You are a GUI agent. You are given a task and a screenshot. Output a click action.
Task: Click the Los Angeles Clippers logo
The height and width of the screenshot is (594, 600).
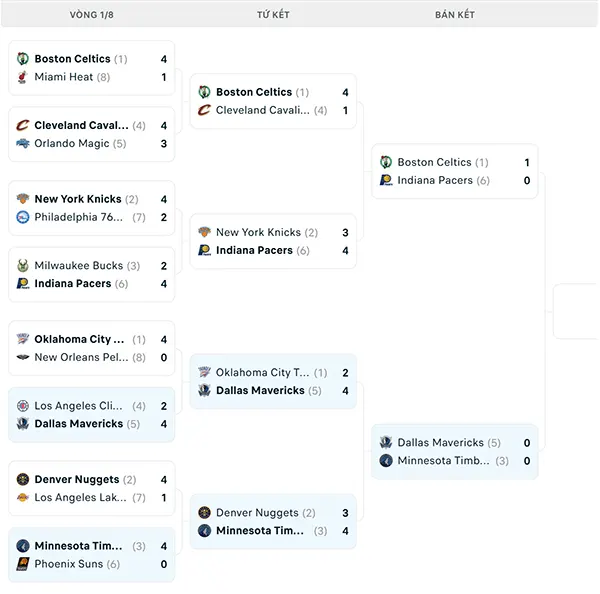[x=23, y=405]
